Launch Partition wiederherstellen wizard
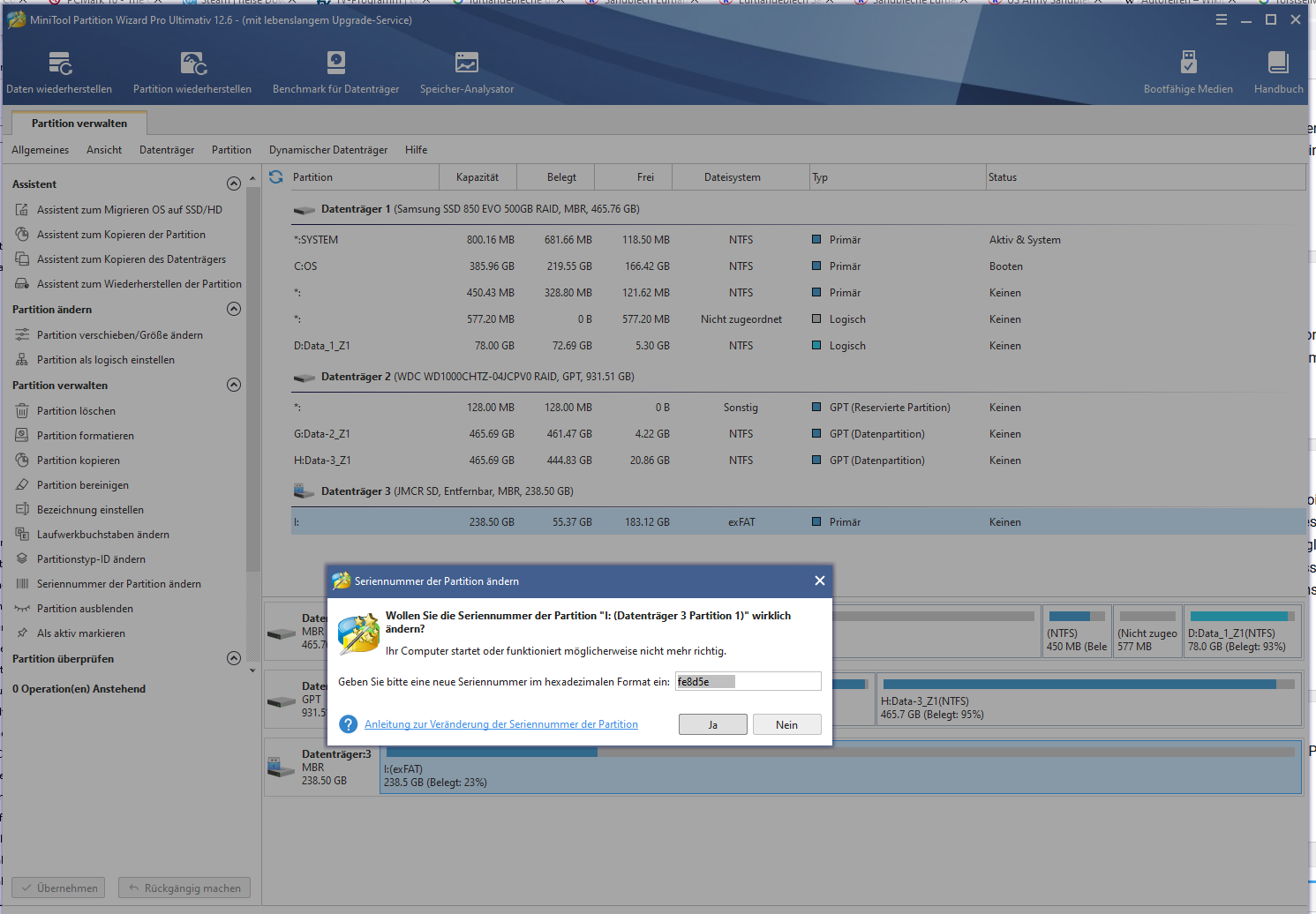 192,72
